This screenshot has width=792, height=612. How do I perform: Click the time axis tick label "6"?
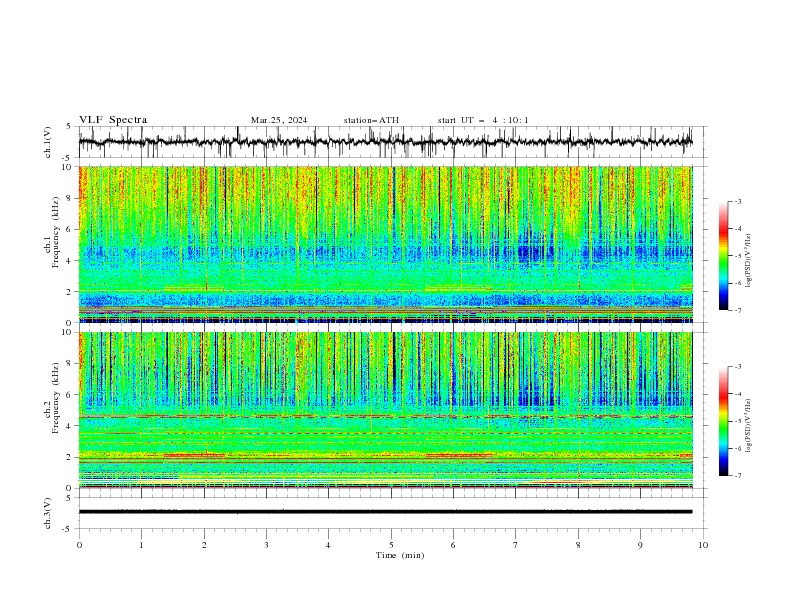pyautogui.click(x=453, y=545)
